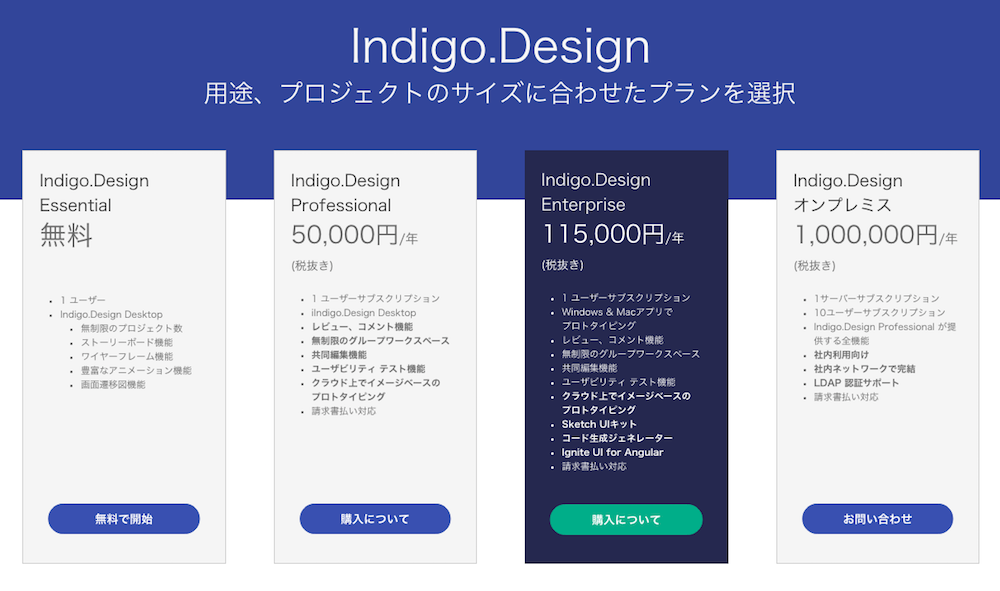Click the LDAP 認証サポート feature item
The height and width of the screenshot is (591, 1000).
[x=856, y=383]
